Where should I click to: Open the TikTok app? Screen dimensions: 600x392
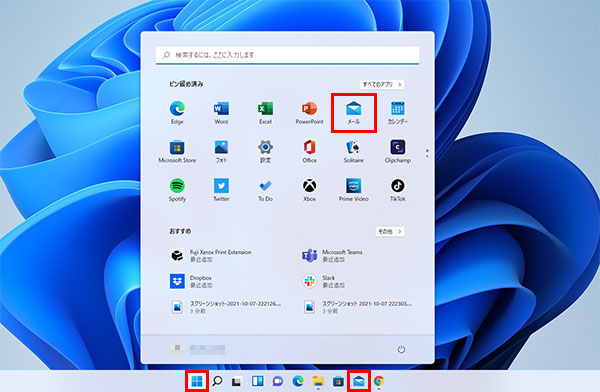tap(398, 190)
